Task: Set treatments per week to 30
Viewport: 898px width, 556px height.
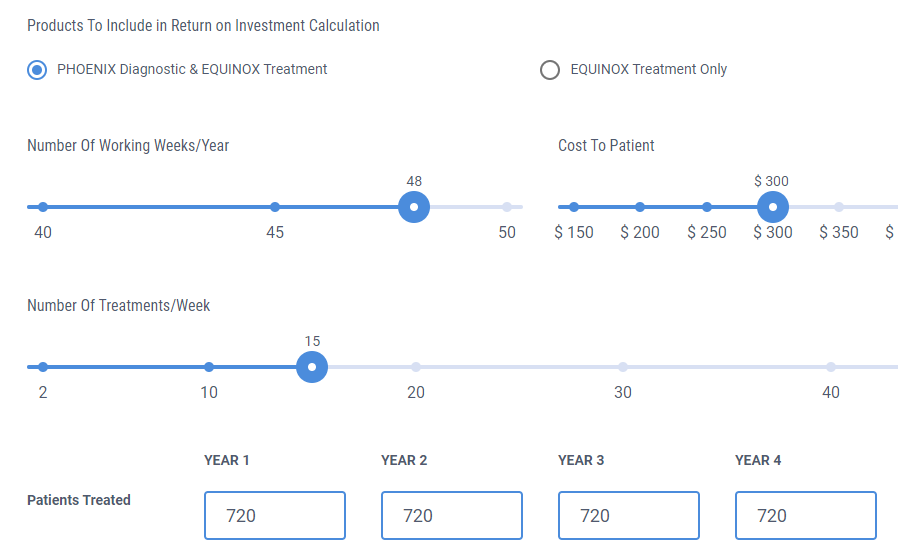Action: (623, 366)
